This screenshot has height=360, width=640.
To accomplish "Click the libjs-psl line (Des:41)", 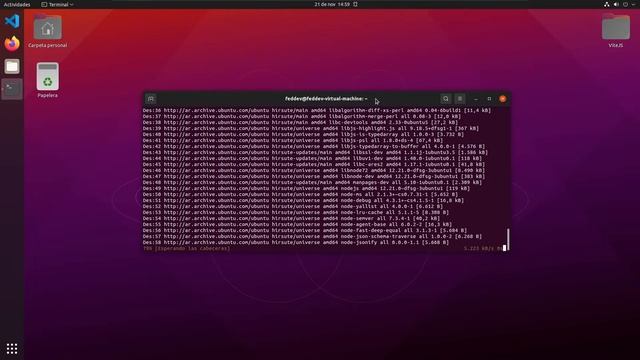I will pyautogui.click(x=293, y=140).
